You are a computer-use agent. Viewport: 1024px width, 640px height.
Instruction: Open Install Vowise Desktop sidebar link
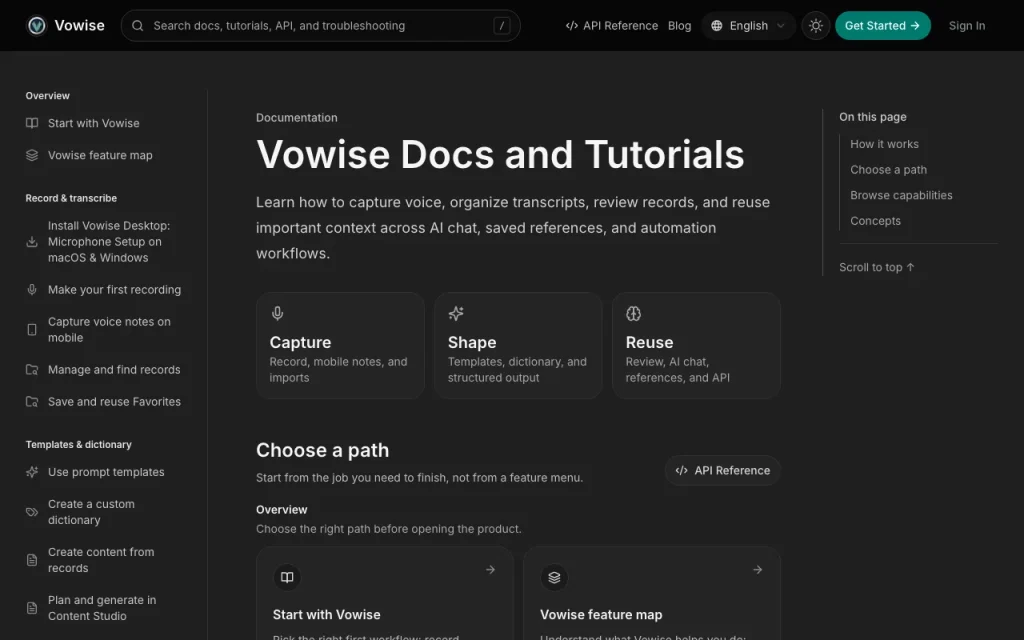[x=108, y=242]
